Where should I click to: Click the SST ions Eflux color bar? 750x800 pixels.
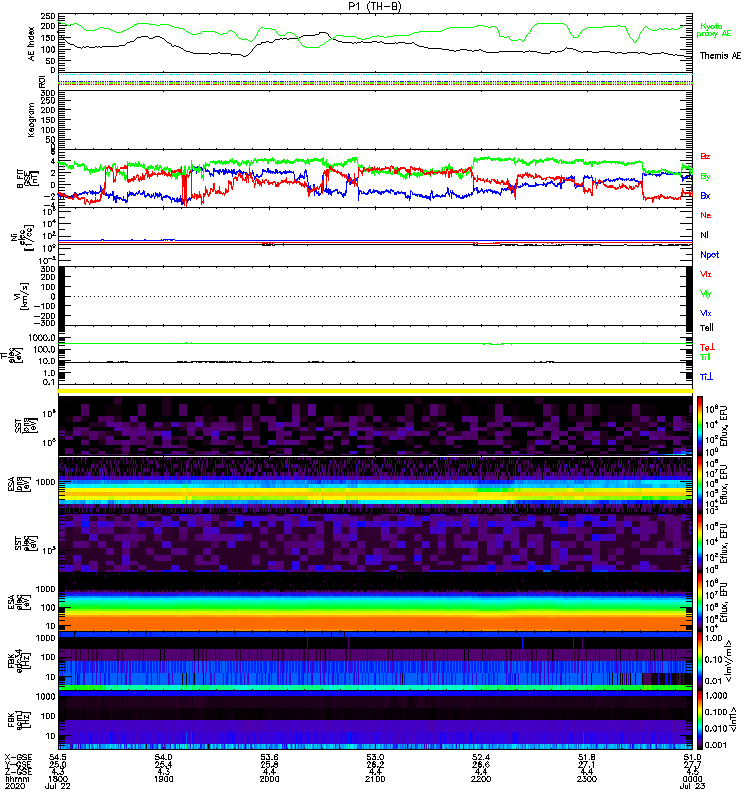(700, 426)
